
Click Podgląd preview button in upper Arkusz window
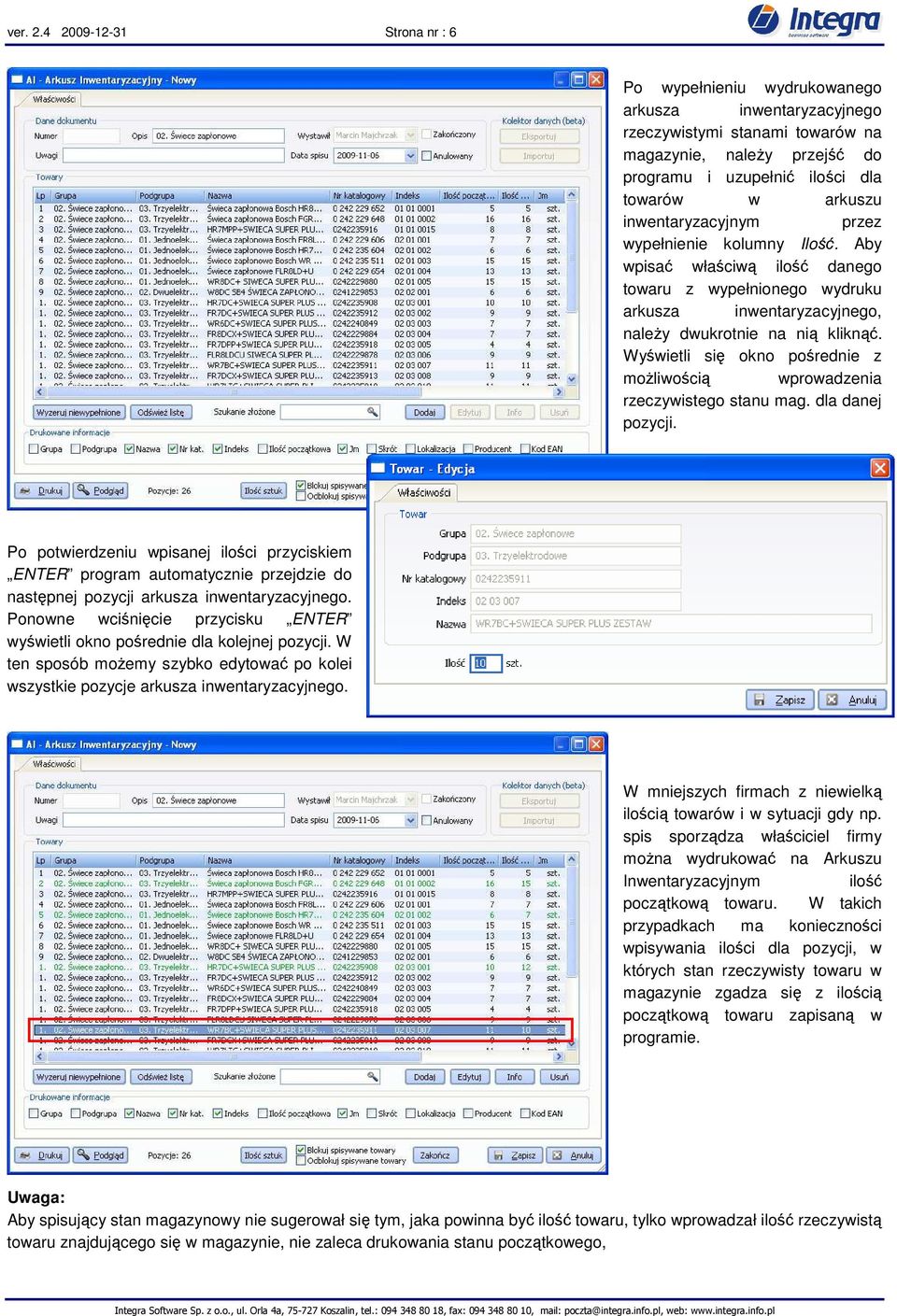pos(100,490)
